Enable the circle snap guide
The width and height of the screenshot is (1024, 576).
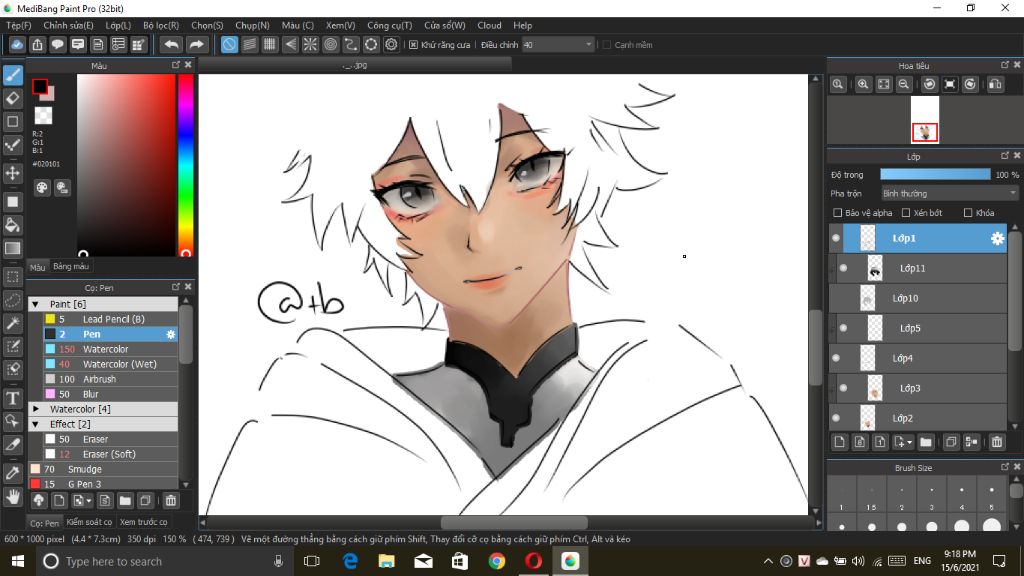[x=330, y=44]
